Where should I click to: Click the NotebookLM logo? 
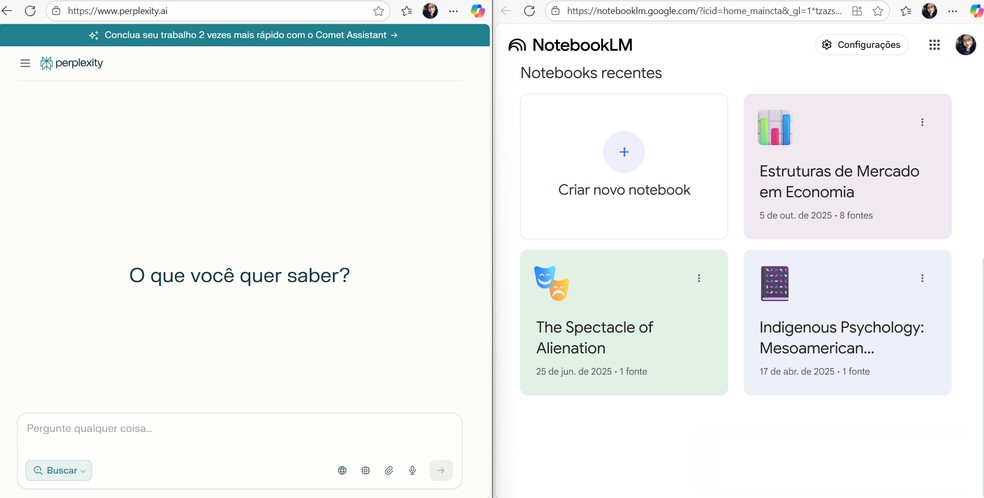570,45
